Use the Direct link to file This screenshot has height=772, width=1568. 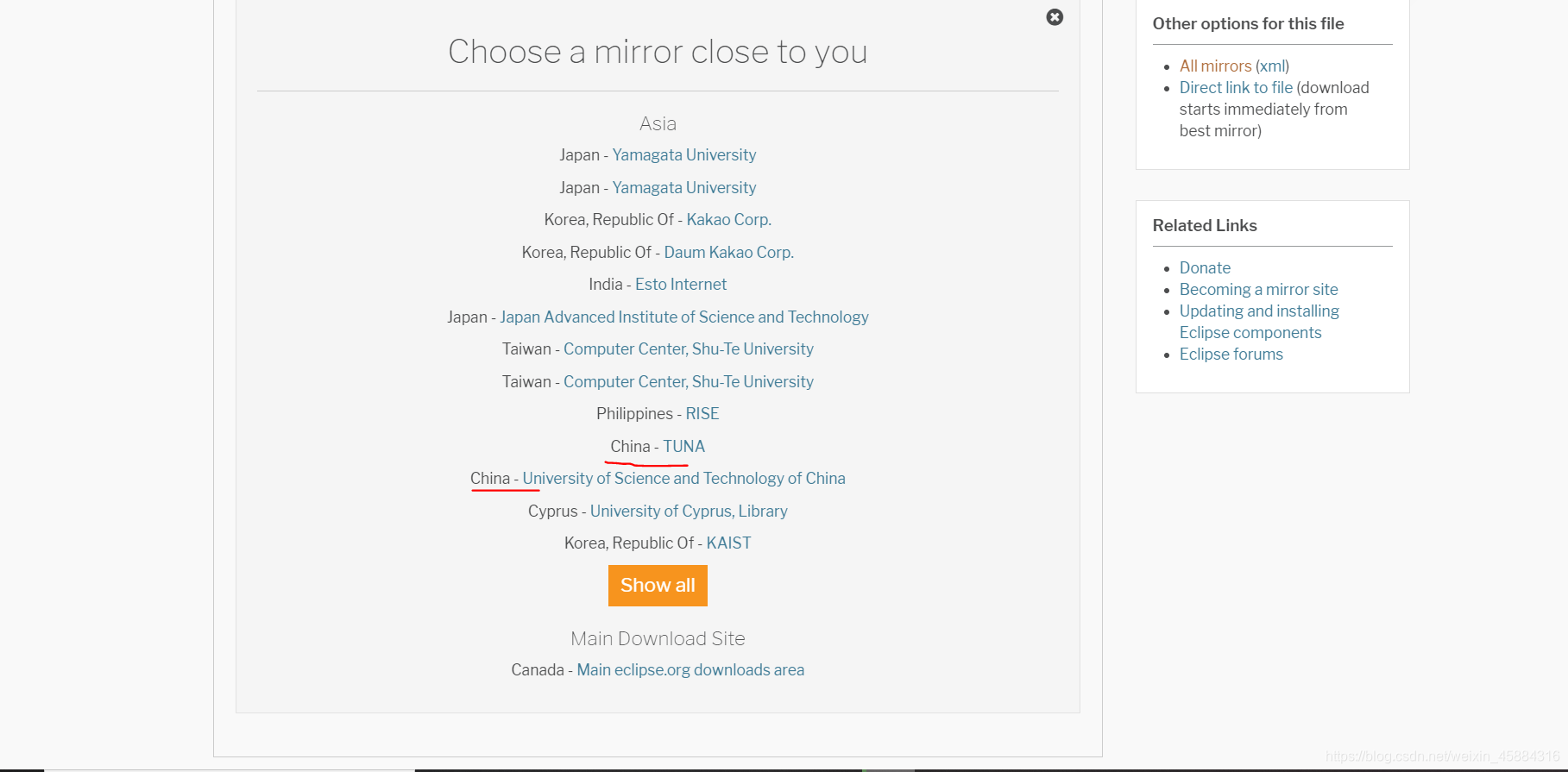(x=1236, y=88)
